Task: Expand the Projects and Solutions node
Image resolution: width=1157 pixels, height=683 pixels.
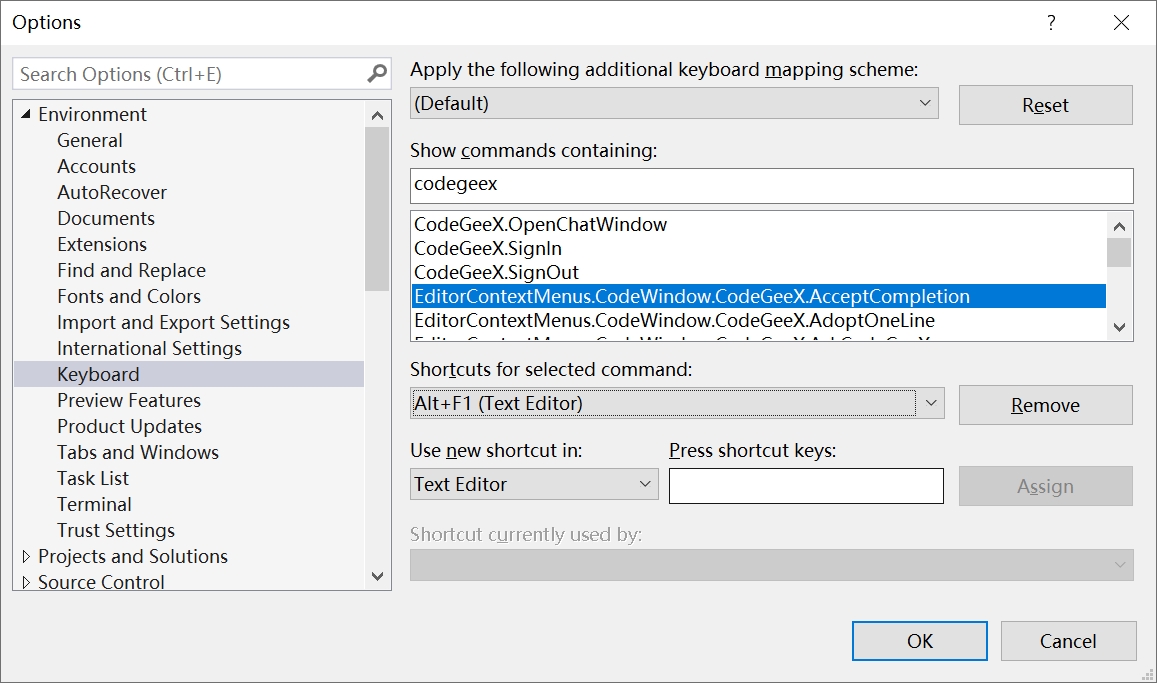Action: 26,556
